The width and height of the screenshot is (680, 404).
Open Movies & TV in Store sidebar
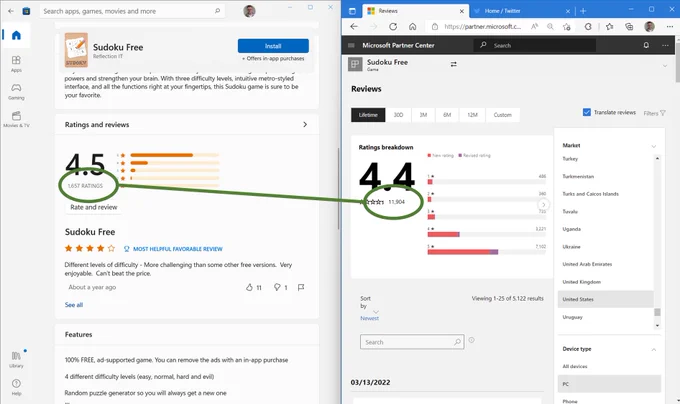[16, 119]
